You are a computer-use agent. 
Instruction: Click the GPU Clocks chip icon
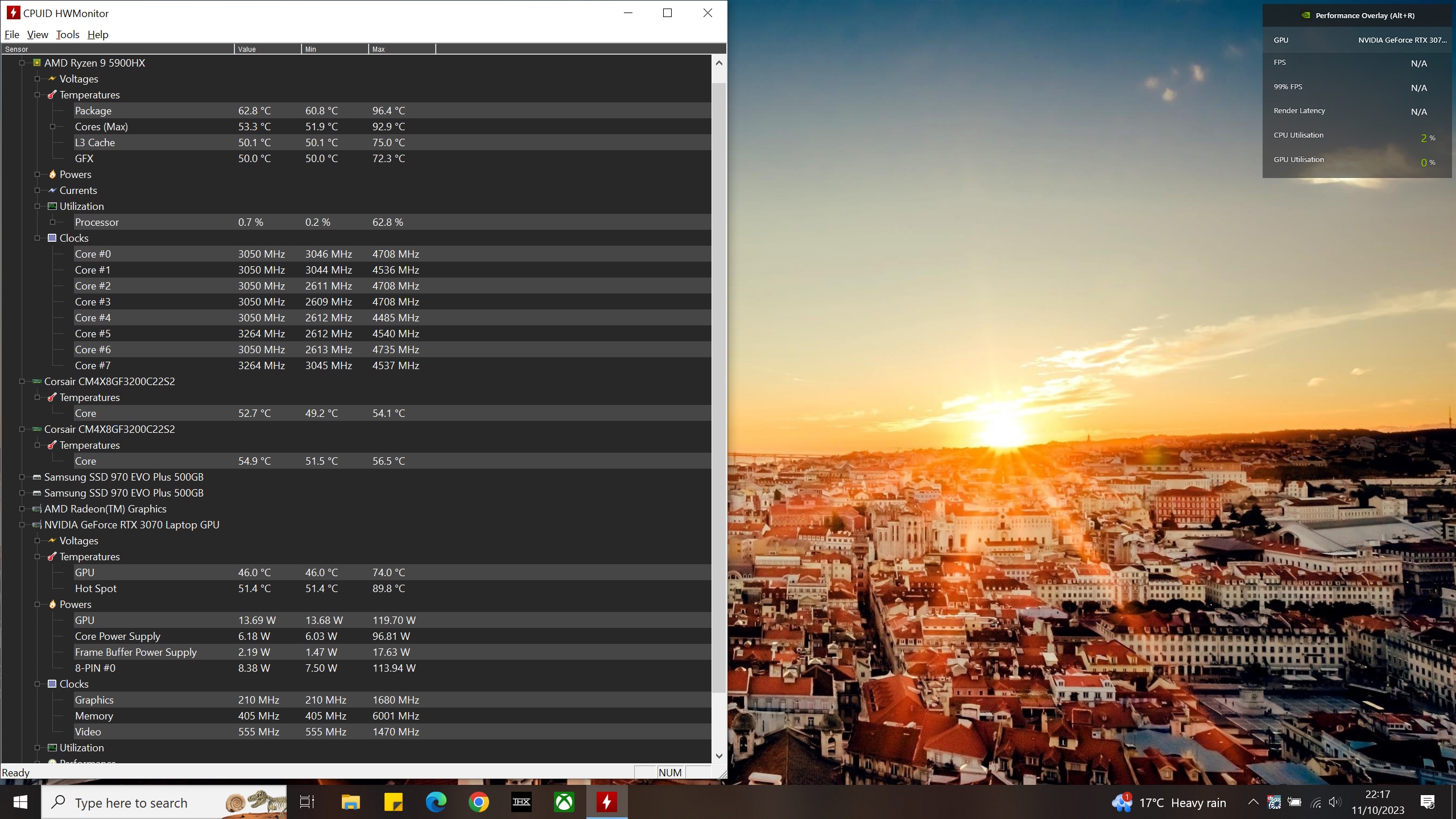52,684
